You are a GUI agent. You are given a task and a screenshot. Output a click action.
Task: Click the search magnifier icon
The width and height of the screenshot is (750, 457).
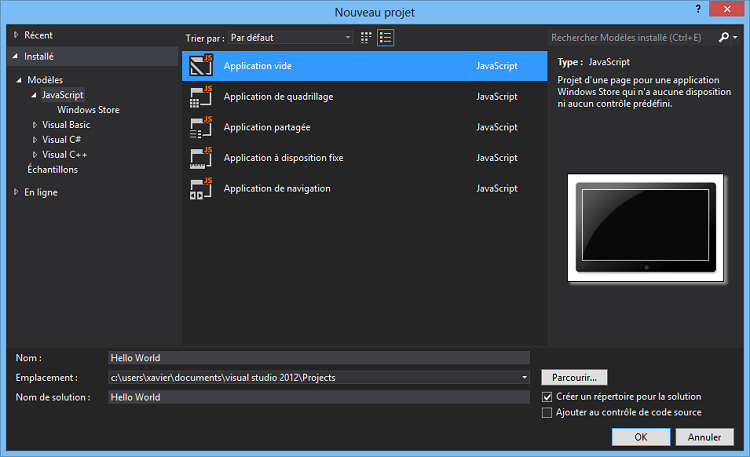click(x=724, y=37)
